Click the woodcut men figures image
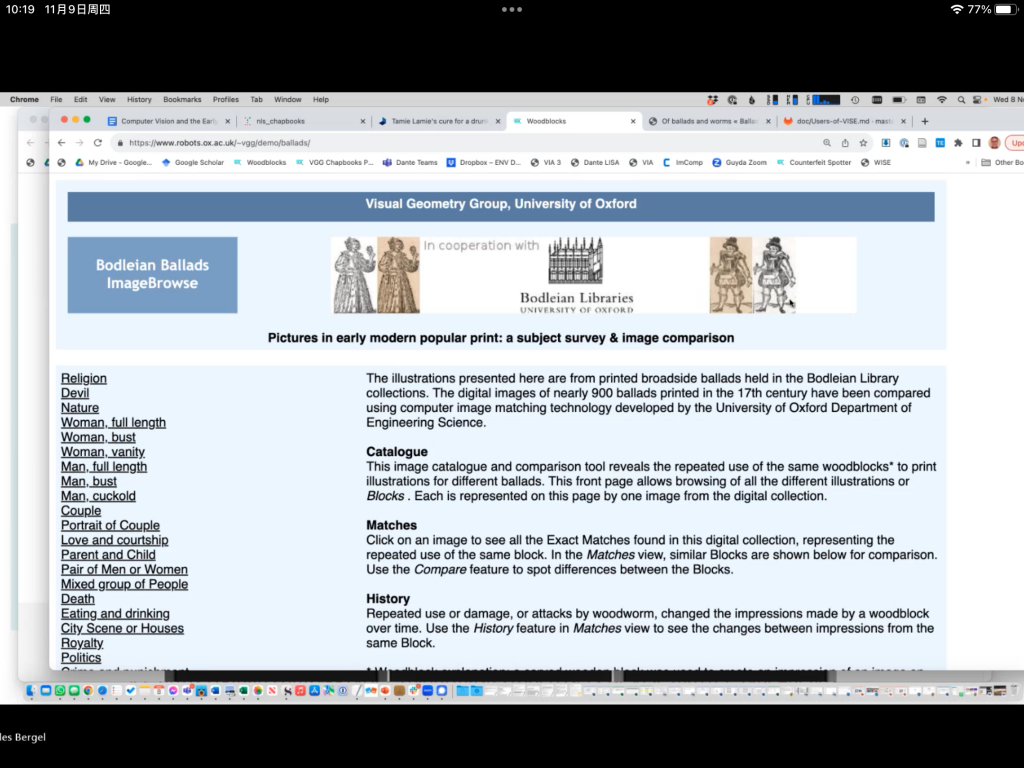The height and width of the screenshot is (768, 1024). 753,275
